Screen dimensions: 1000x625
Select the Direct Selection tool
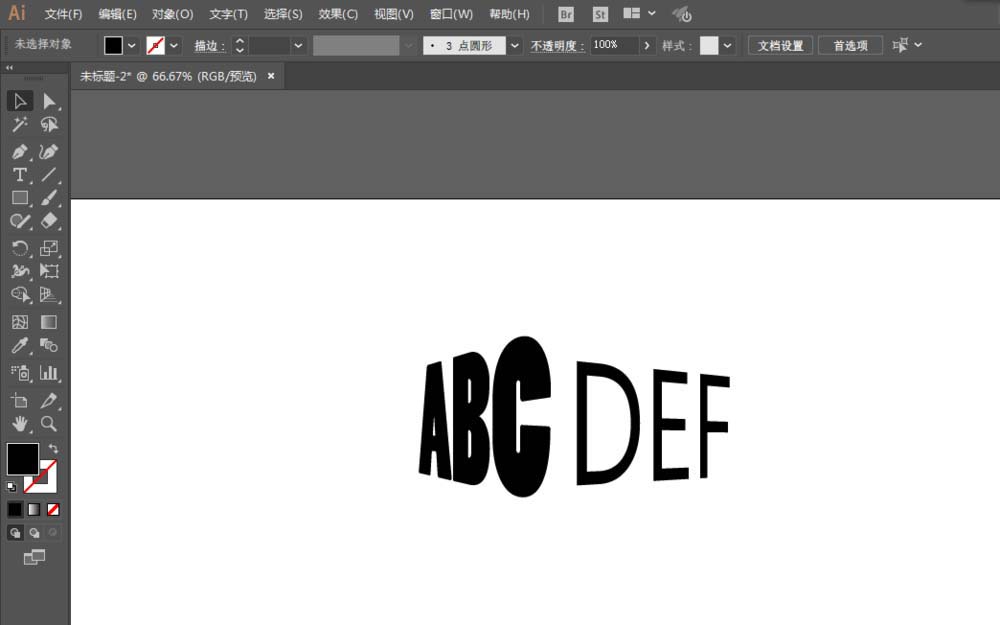point(49,101)
